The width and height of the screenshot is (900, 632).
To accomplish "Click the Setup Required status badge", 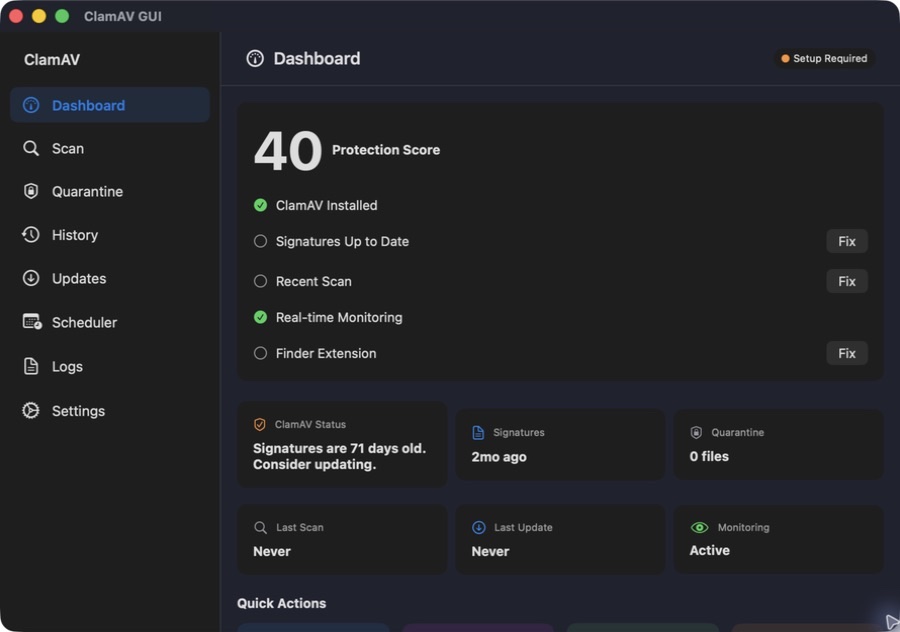I will tap(824, 59).
